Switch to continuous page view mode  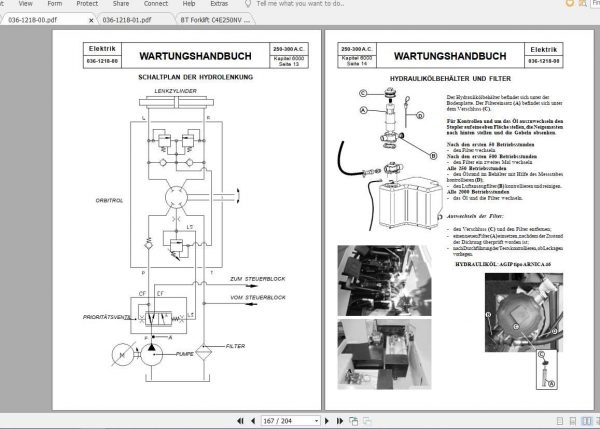pos(573,421)
